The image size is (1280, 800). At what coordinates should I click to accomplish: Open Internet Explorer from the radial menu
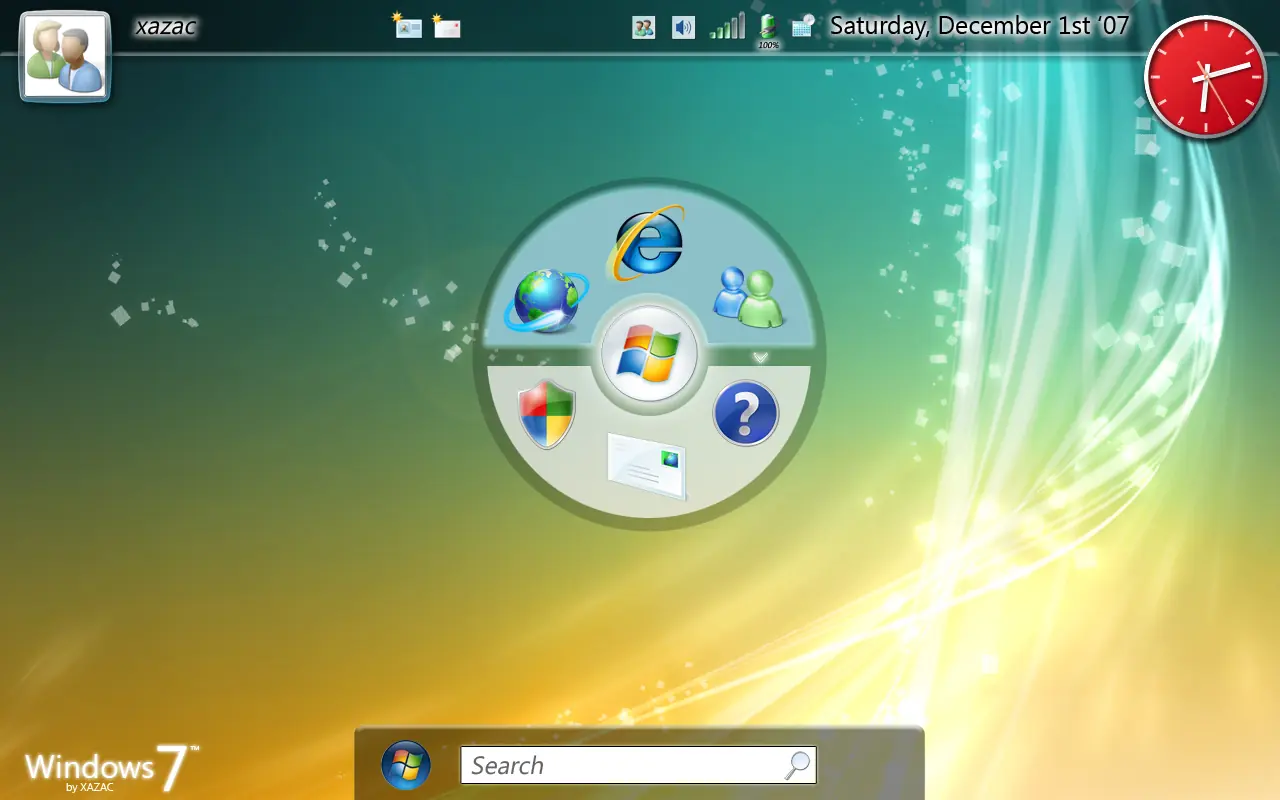click(649, 242)
